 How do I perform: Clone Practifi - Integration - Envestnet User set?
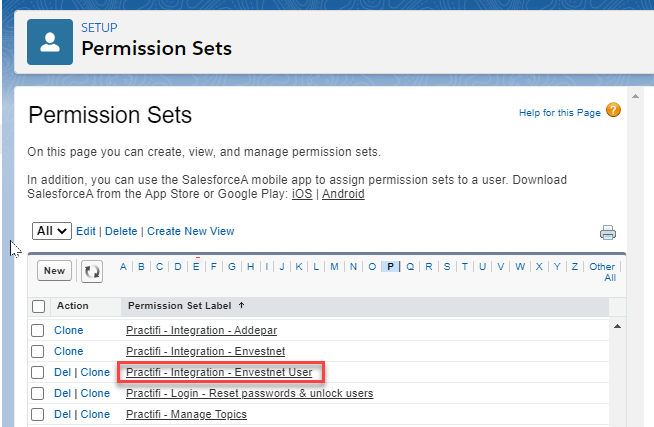click(95, 372)
